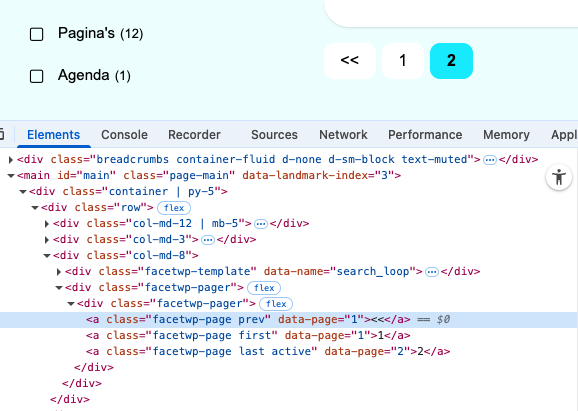Check the Agenda (1) checkbox
This screenshot has width=578, height=411.
[x=36, y=76]
